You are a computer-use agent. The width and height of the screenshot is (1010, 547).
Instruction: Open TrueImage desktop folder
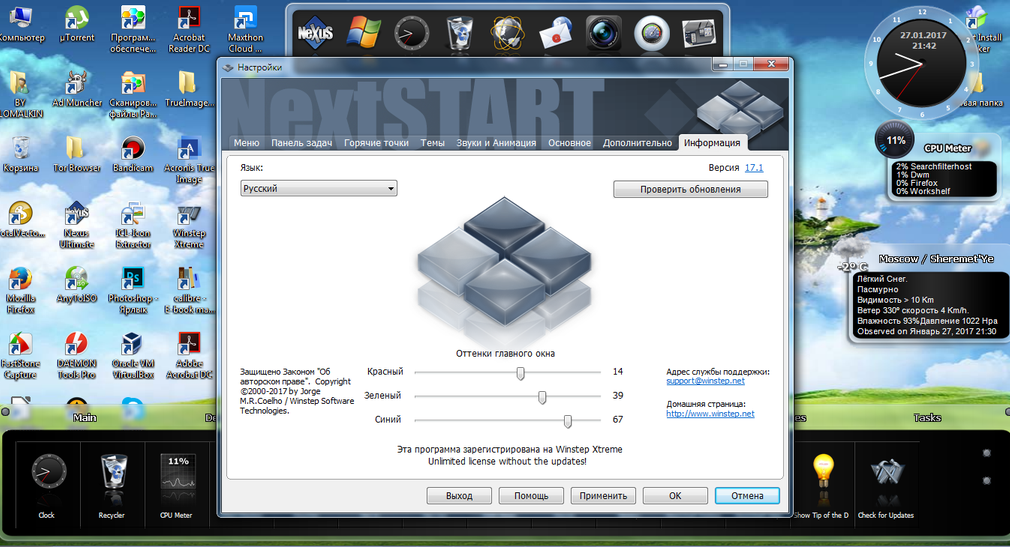(189, 89)
